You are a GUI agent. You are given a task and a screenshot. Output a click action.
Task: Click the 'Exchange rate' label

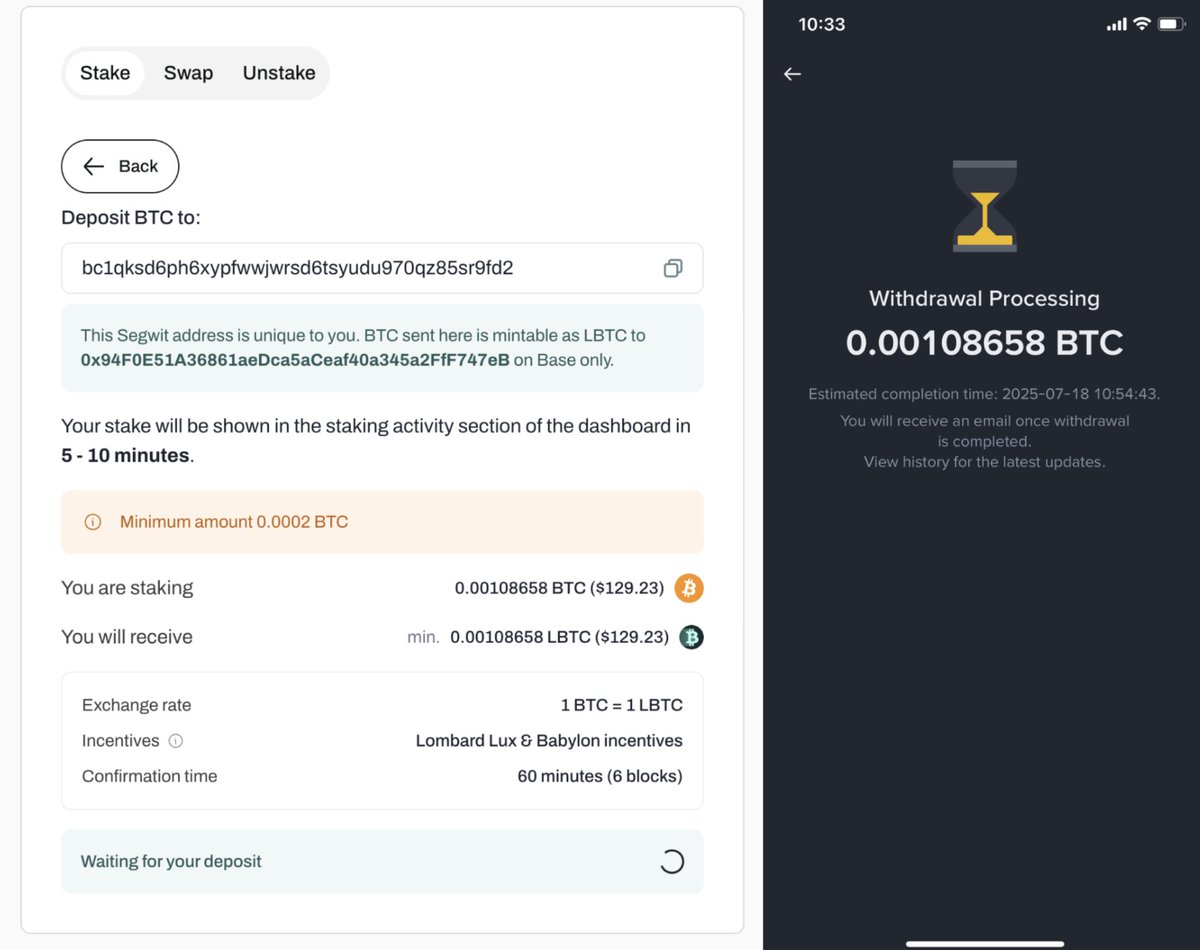(136, 705)
